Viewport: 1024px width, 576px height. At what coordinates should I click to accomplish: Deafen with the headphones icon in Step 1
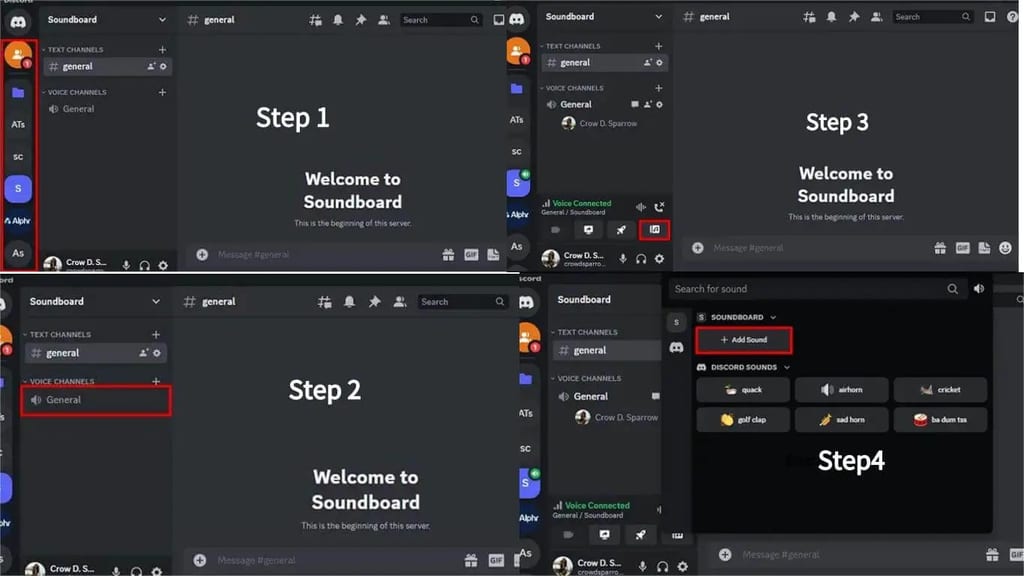pos(144,265)
